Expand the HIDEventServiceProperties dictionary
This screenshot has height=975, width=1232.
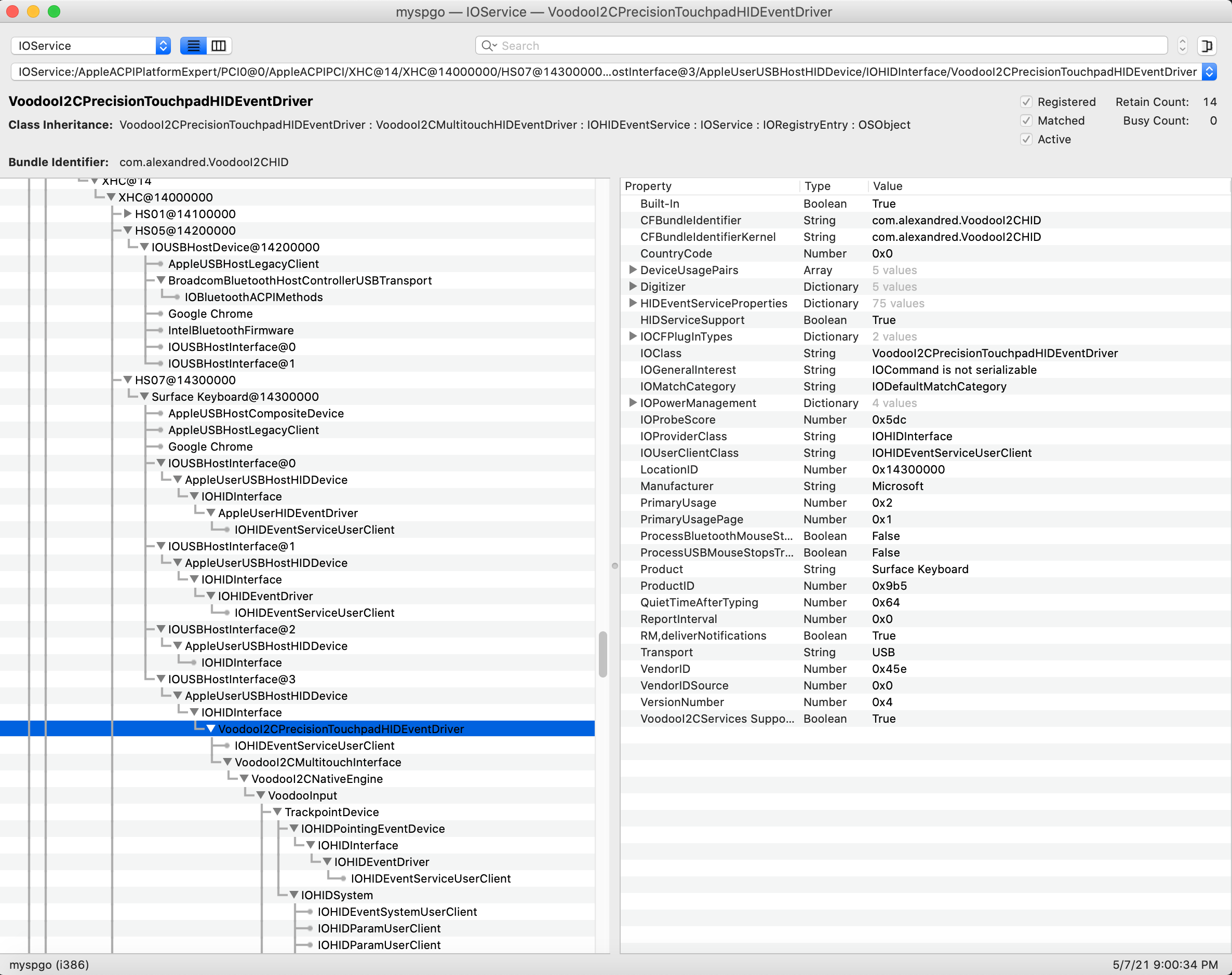633,303
